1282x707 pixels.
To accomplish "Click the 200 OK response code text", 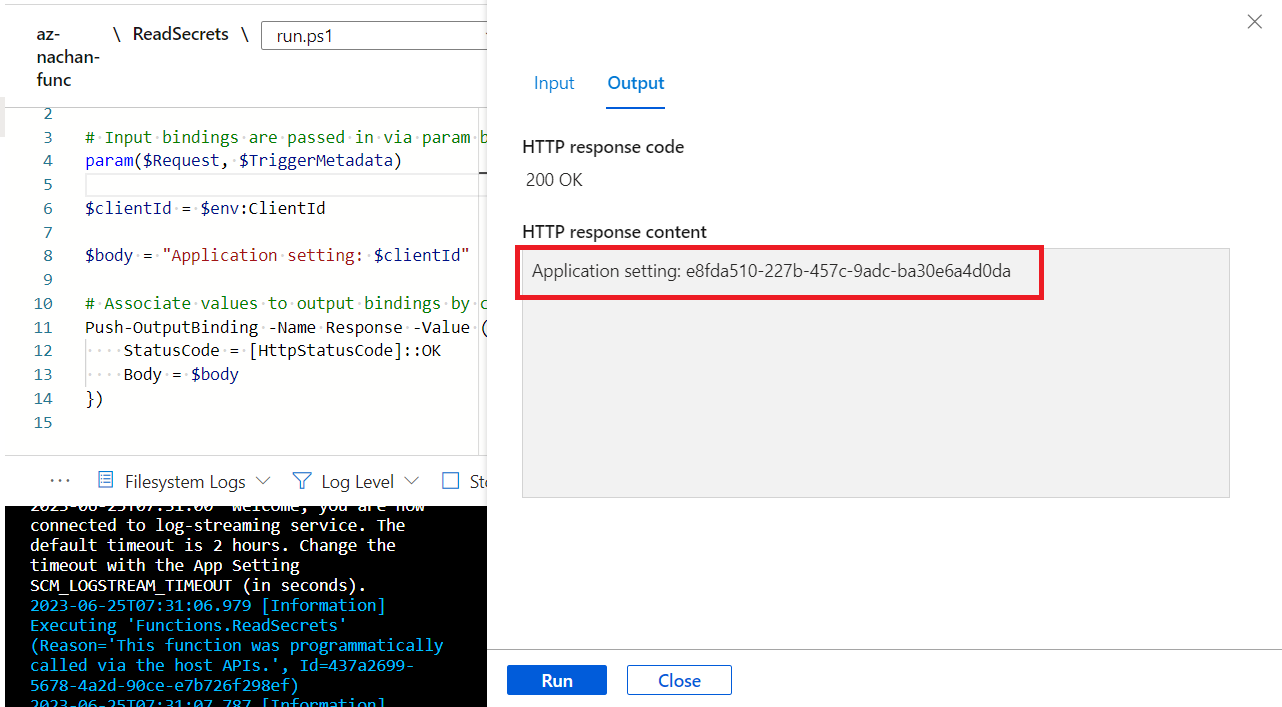I will (x=554, y=180).
